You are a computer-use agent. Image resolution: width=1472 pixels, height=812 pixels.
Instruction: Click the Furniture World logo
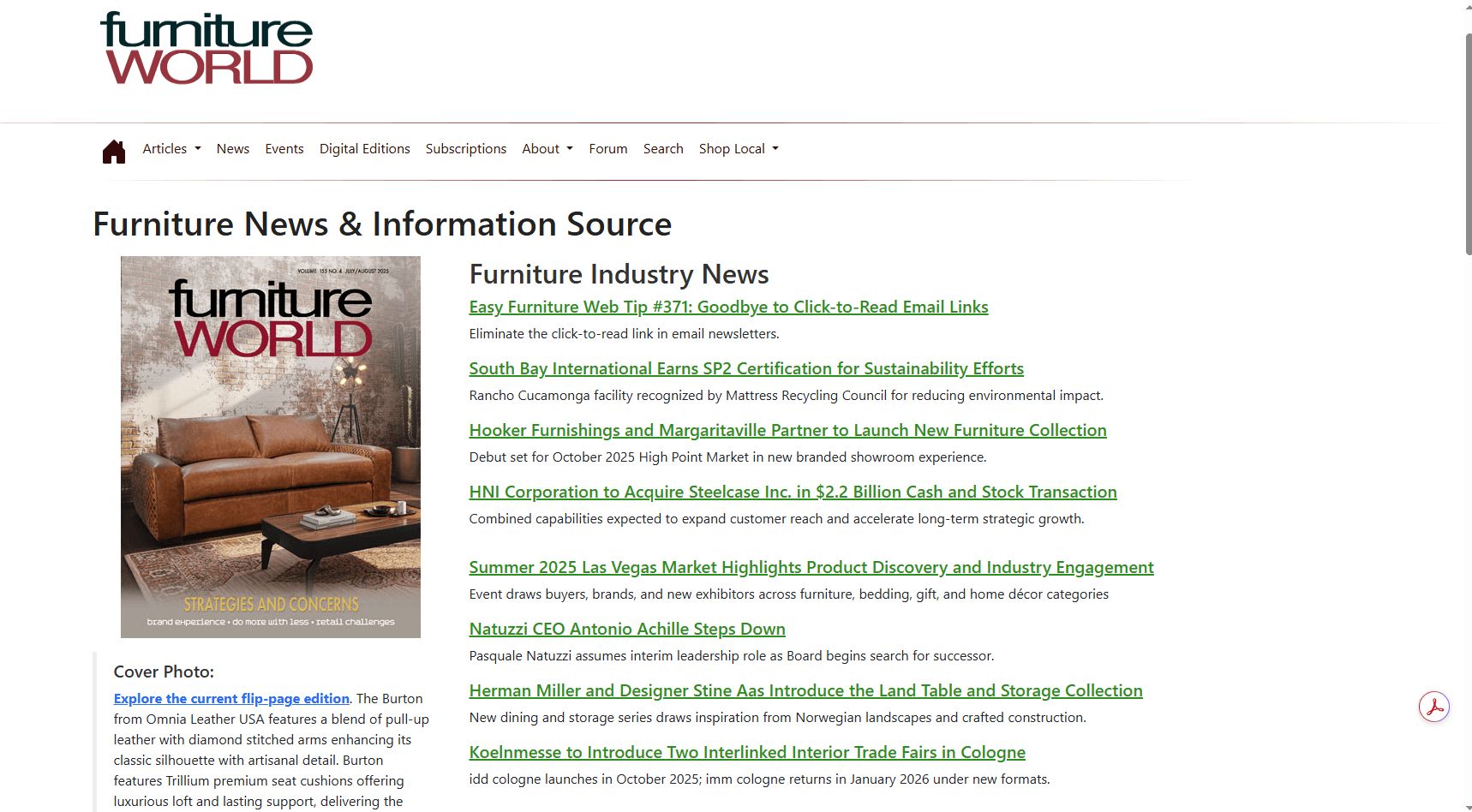point(206,48)
